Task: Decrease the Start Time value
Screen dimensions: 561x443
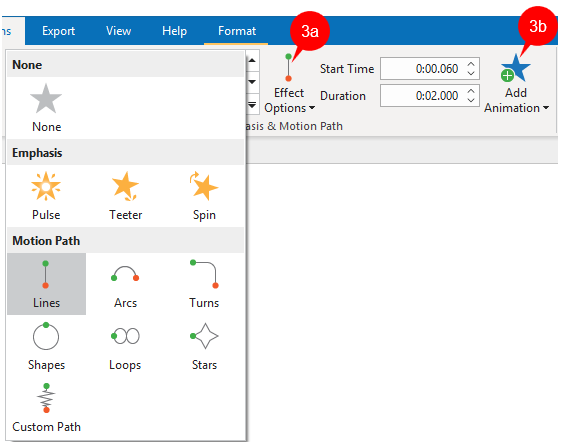Action: tap(471, 73)
